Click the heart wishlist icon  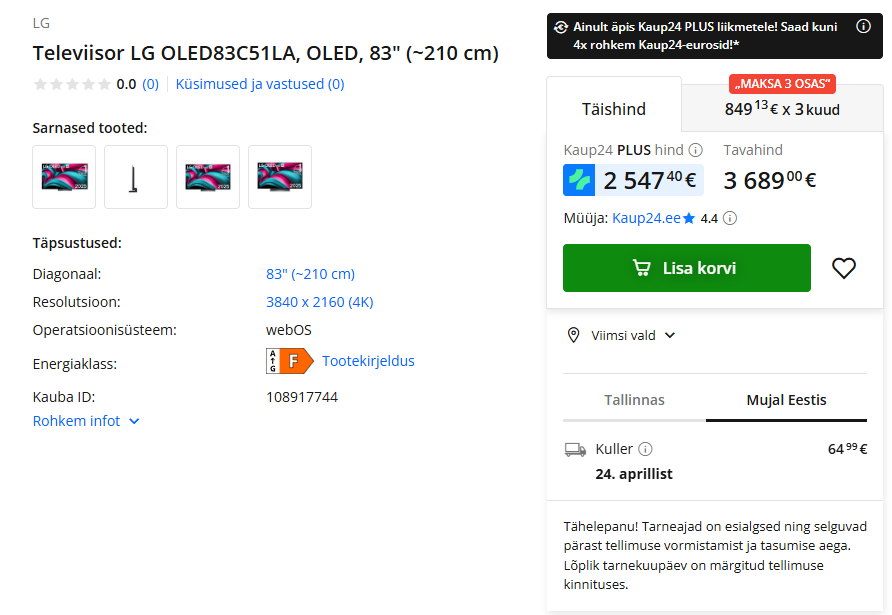844,268
